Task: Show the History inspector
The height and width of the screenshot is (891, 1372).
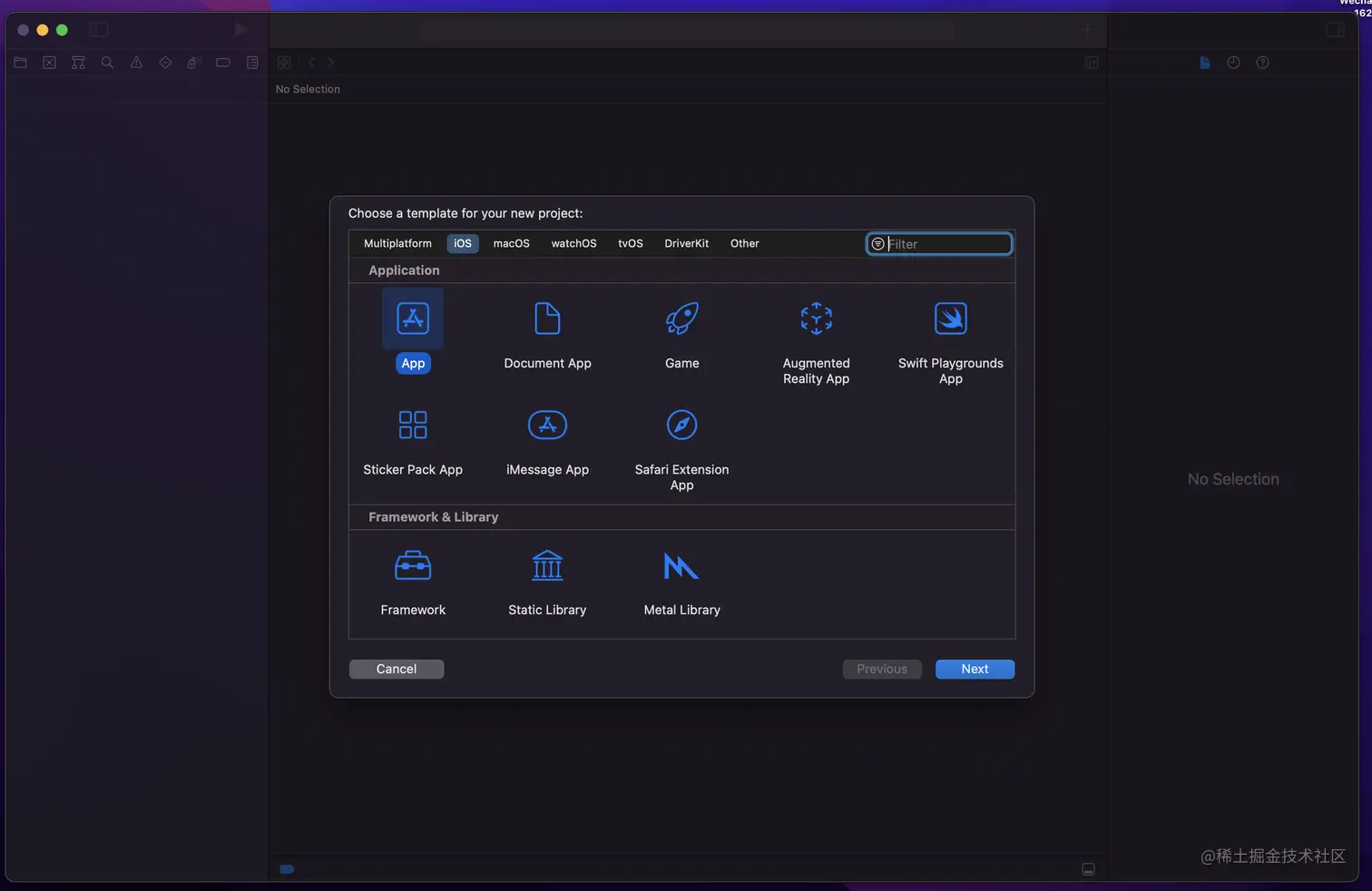Action: pyautogui.click(x=1233, y=63)
